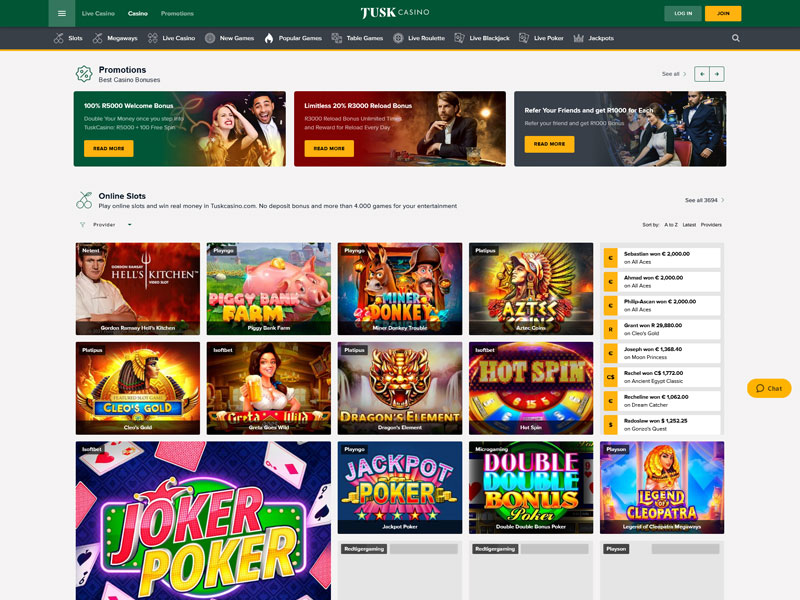800x600 pixels.
Task: Click the Live Poker cards icon
Action: [x=523, y=38]
